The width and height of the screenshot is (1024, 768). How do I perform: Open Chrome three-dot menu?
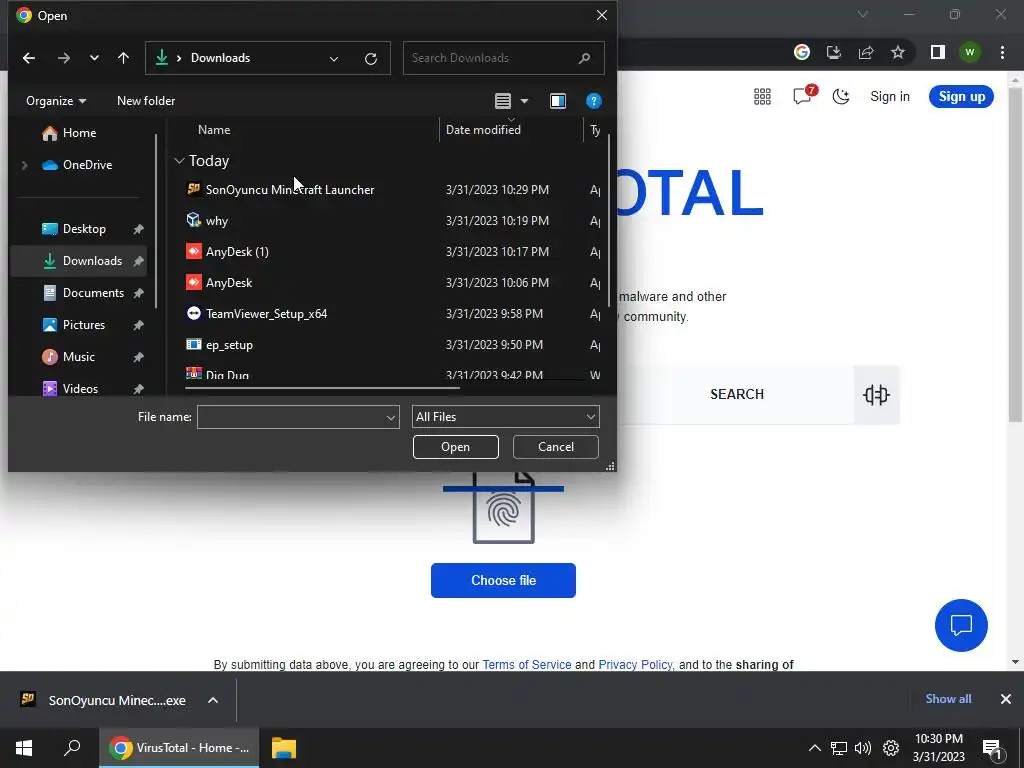coord(1002,52)
